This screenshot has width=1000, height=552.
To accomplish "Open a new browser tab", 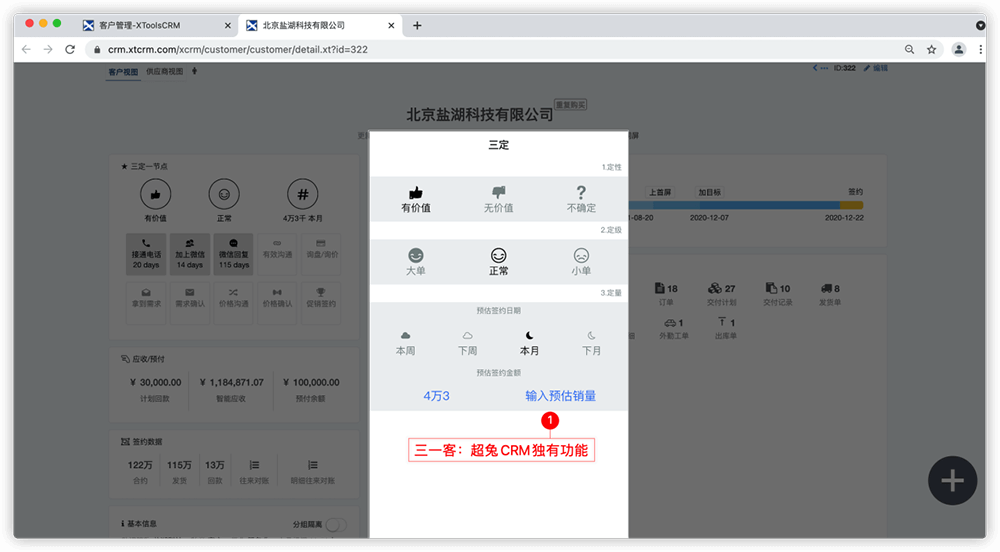I will click(x=417, y=25).
